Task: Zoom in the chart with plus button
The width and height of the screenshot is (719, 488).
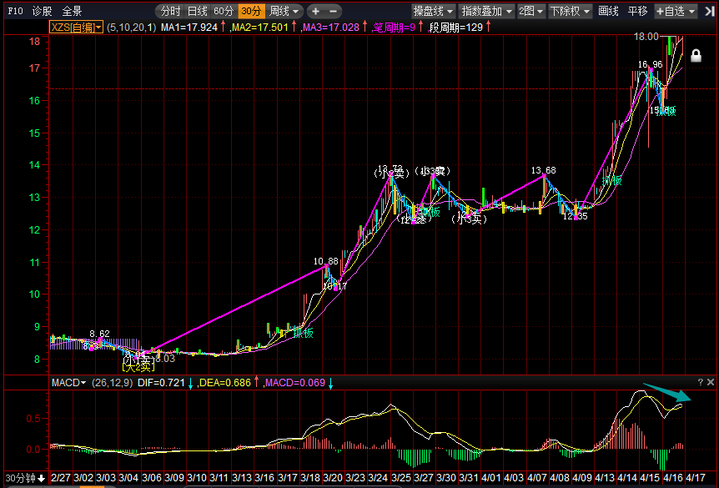Action: pos(315,11)
